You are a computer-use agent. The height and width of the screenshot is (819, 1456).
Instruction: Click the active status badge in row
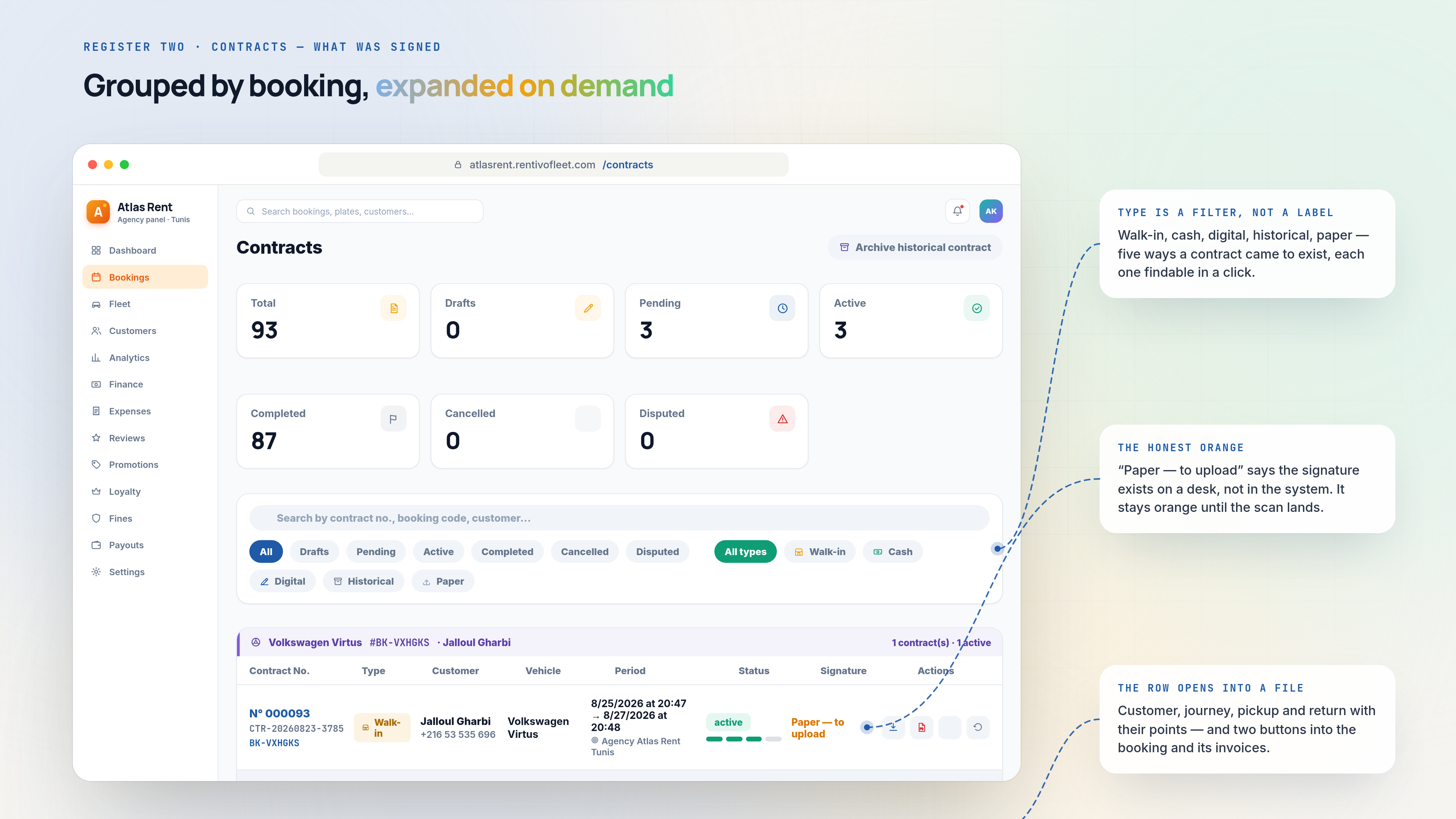pos(728,722)
